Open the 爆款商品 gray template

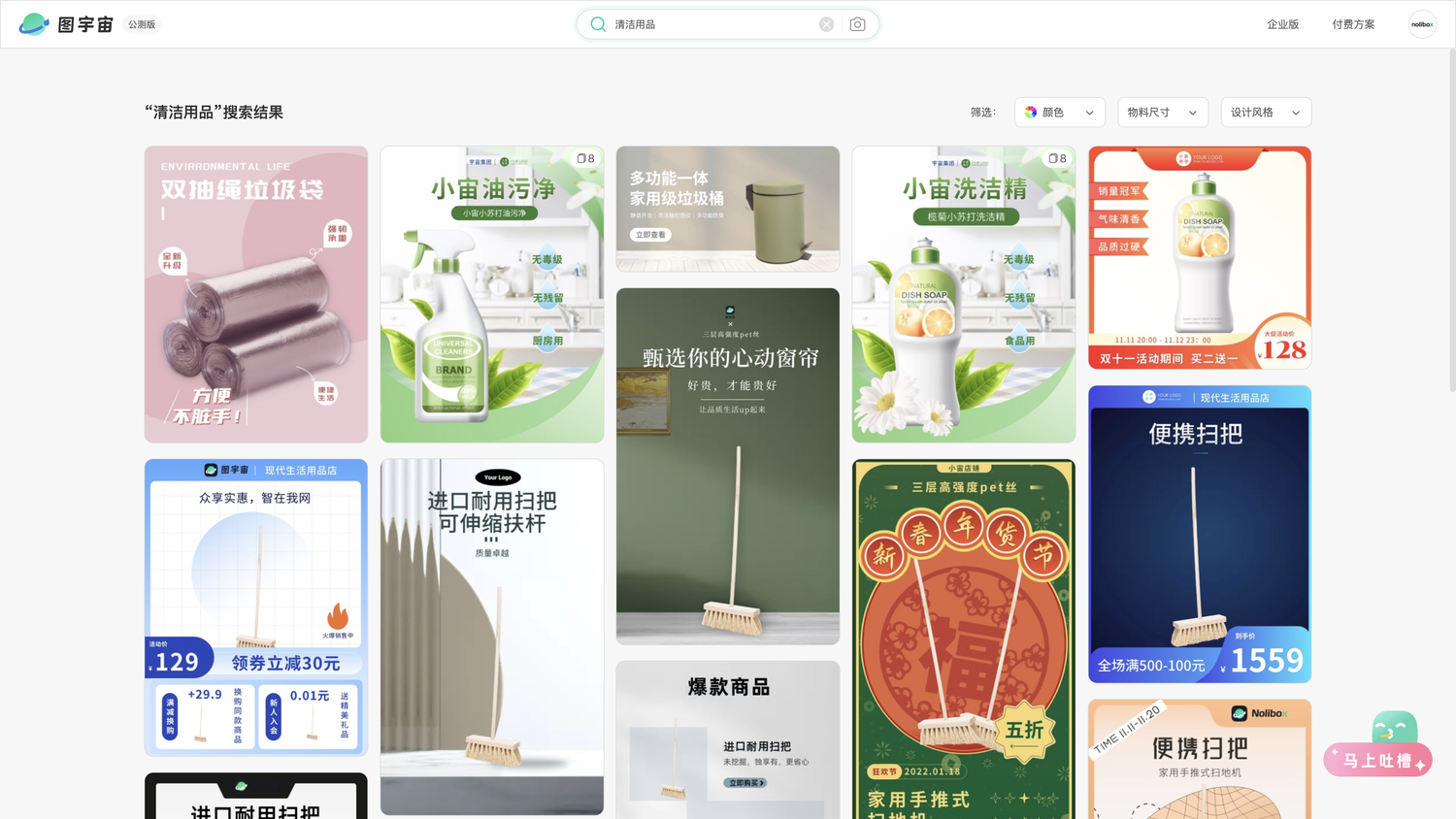(728, 740)
